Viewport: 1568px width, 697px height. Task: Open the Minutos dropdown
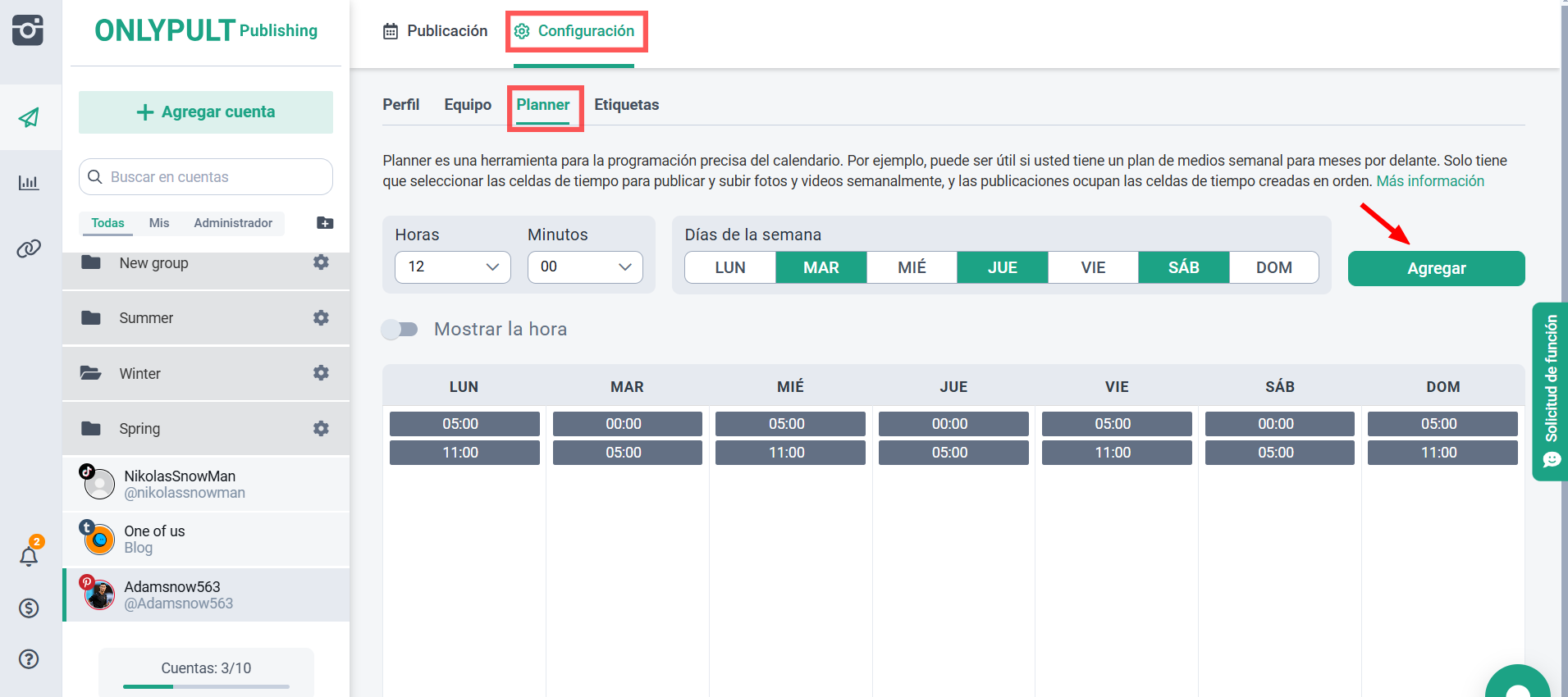tap(585, 267)
